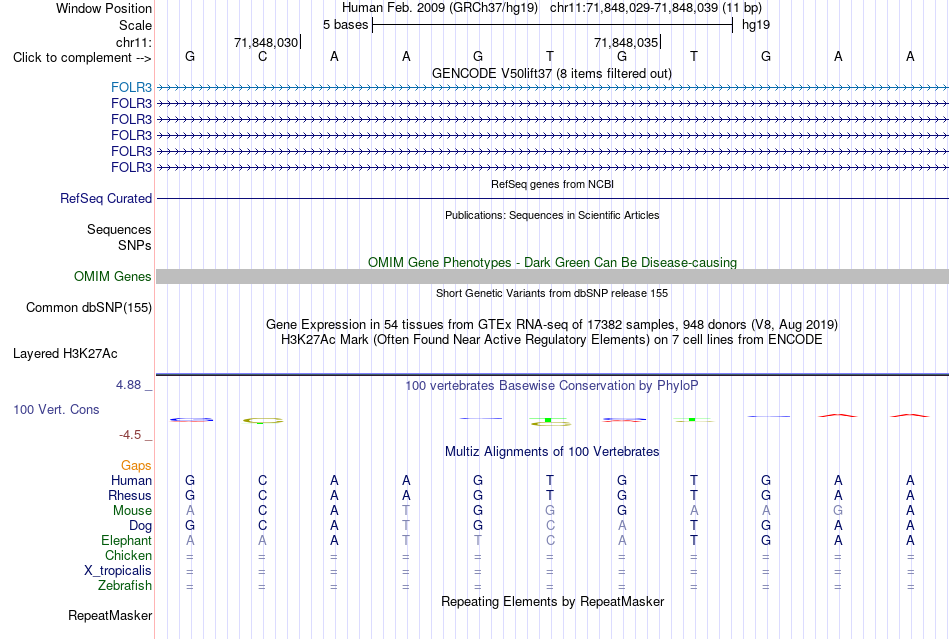Click 'Multiz Alignments of 100 Vertebrates' title
Image resolution: width=950 pixels, height=639 pixels.
point(552,451)
